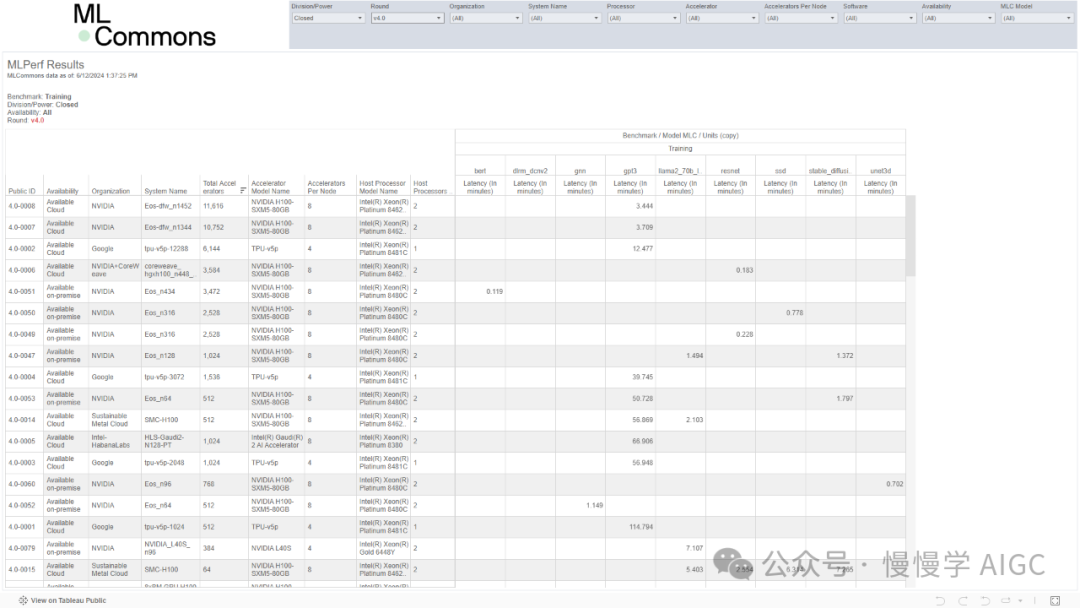
Task: Select the NVIDIA+CoreWeave organization cell
Action: 115,270
